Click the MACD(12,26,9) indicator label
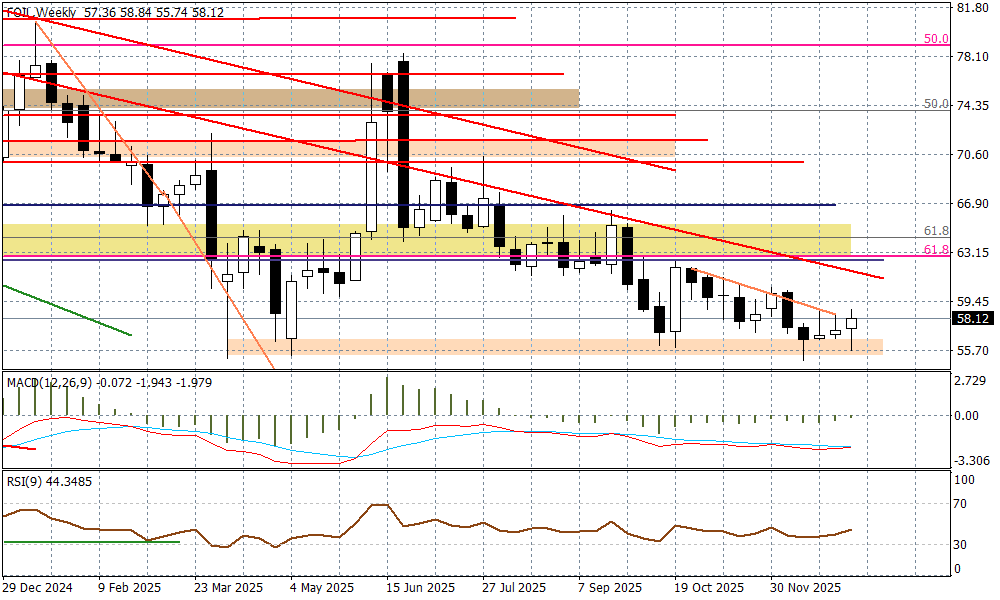The height and width of the screenshot is (600, 1000). tap(50, 382)
